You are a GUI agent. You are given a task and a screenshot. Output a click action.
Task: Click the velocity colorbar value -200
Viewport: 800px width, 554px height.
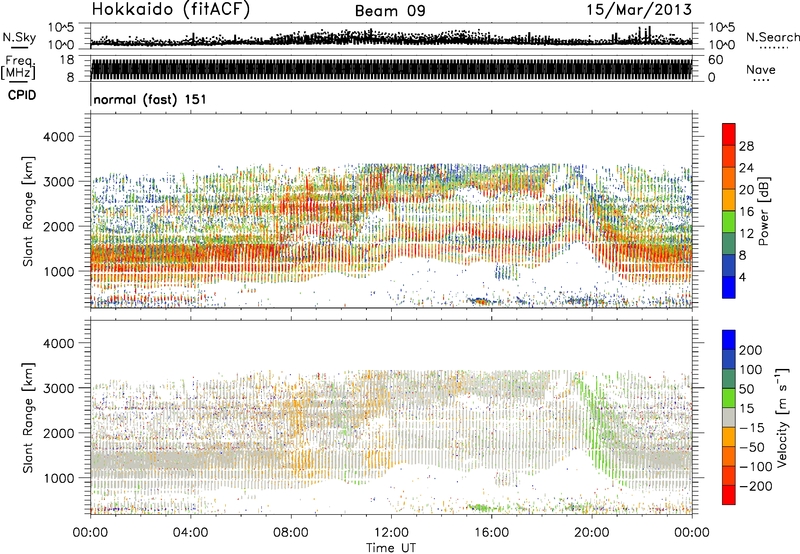click(x=755, y=486)
